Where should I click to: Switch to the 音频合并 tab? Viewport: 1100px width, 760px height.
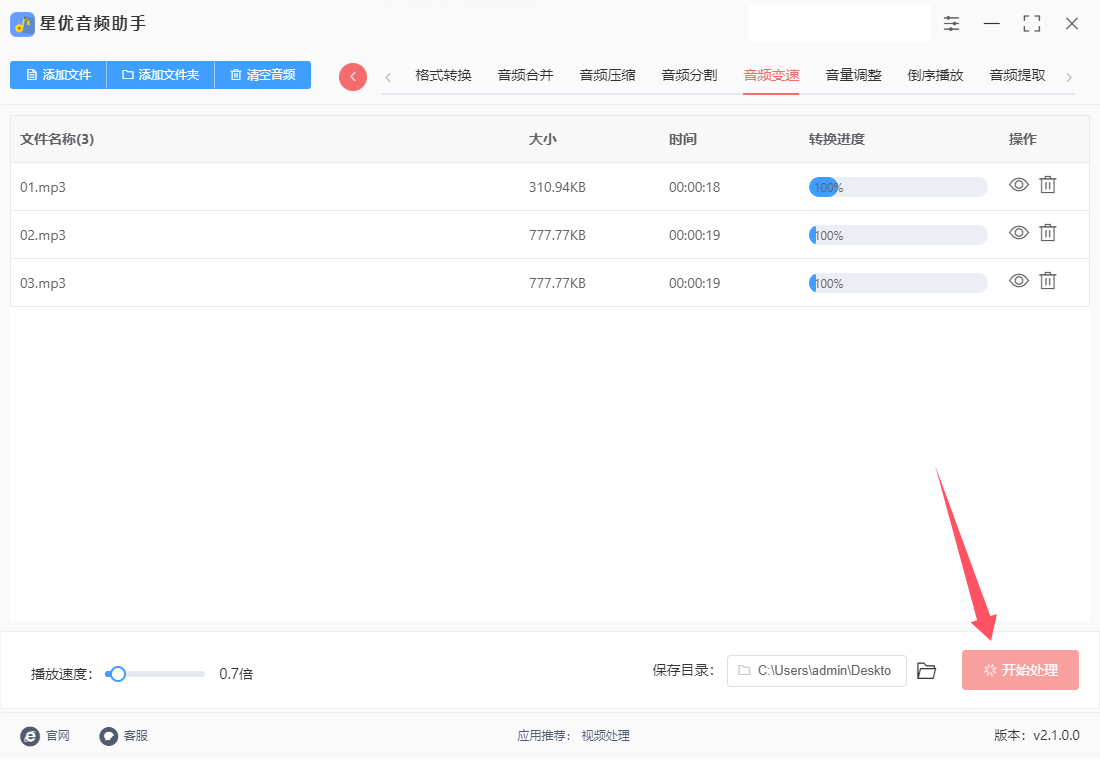click(525, 75)
